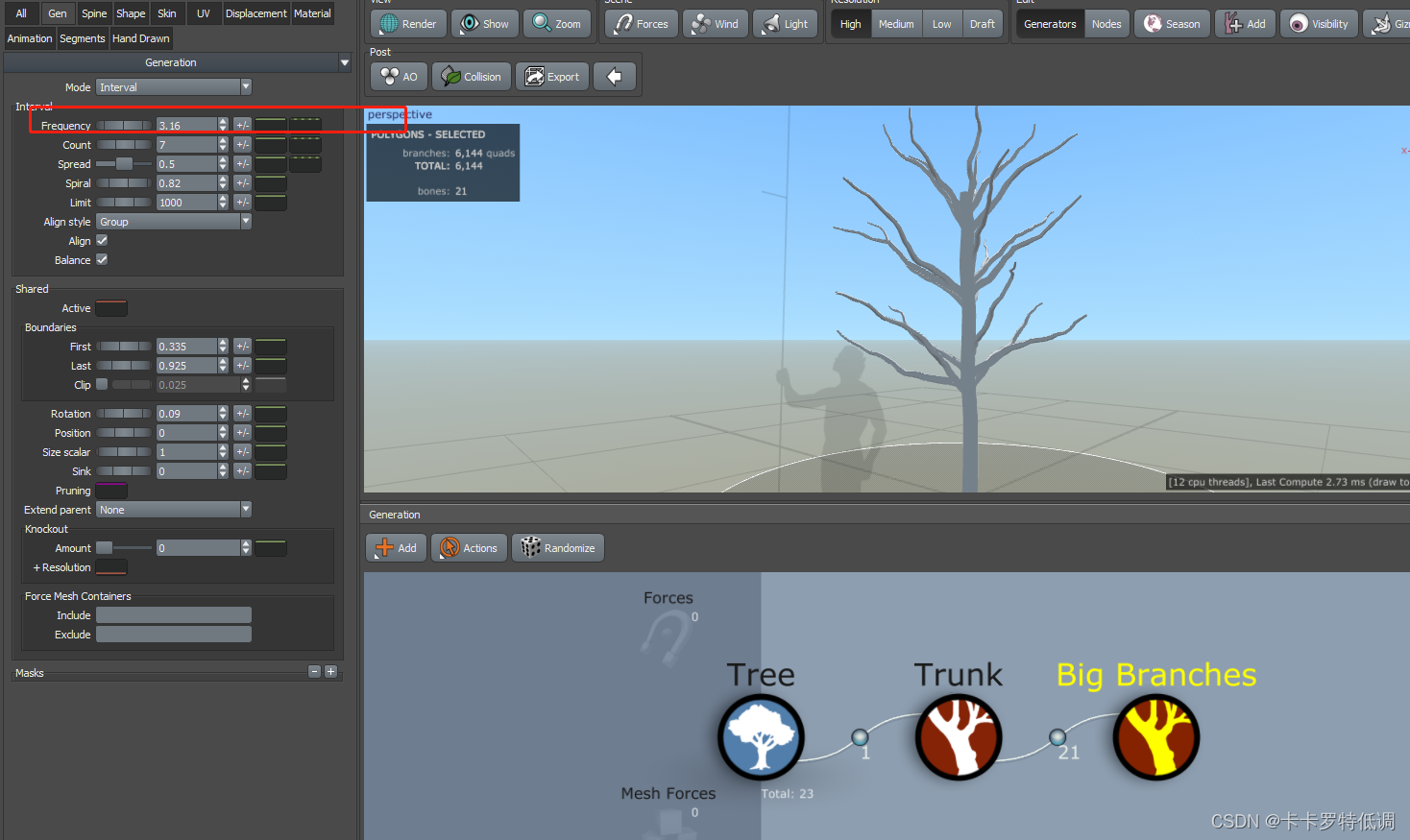The height and width of the screenshot is (840, 1410).
Task: Click the Zoom magnifier icon
Action: tap(543, 24)
